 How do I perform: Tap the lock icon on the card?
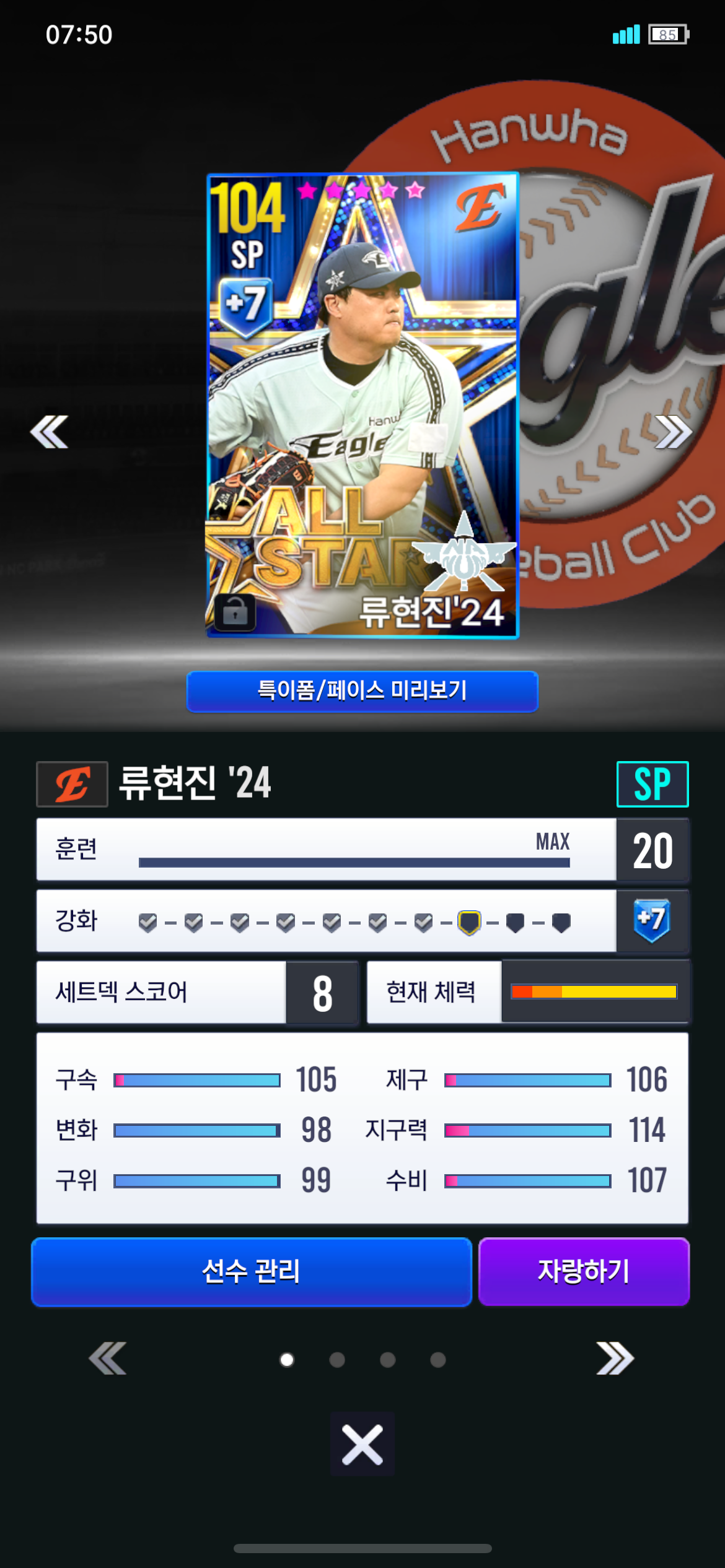235,612
